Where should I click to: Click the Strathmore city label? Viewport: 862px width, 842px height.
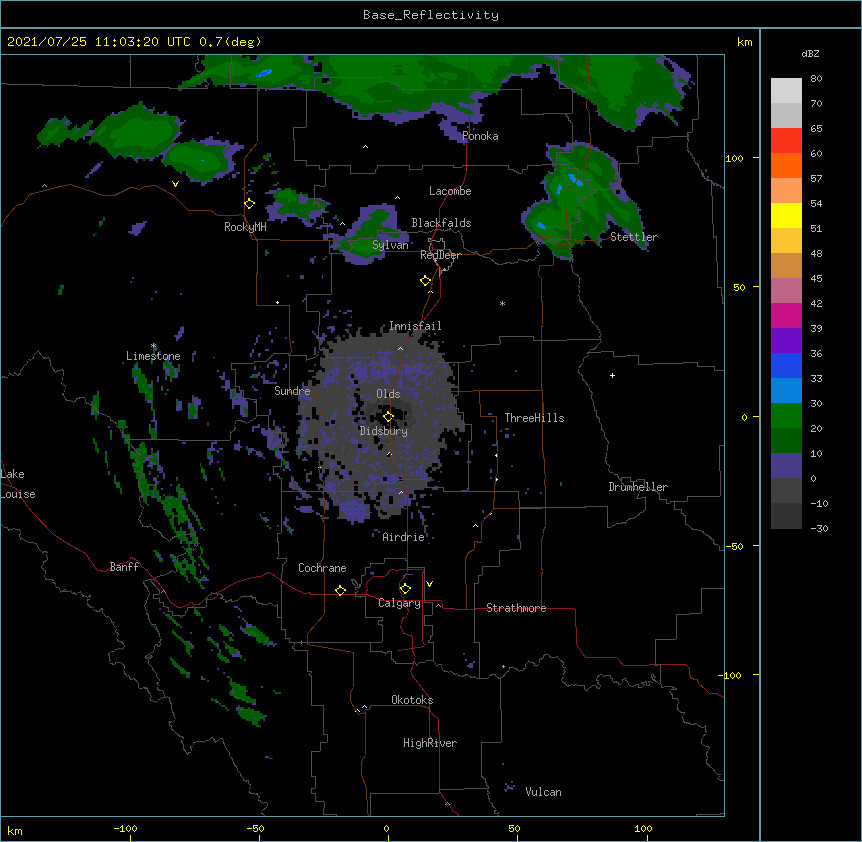[x=516, y=608]
